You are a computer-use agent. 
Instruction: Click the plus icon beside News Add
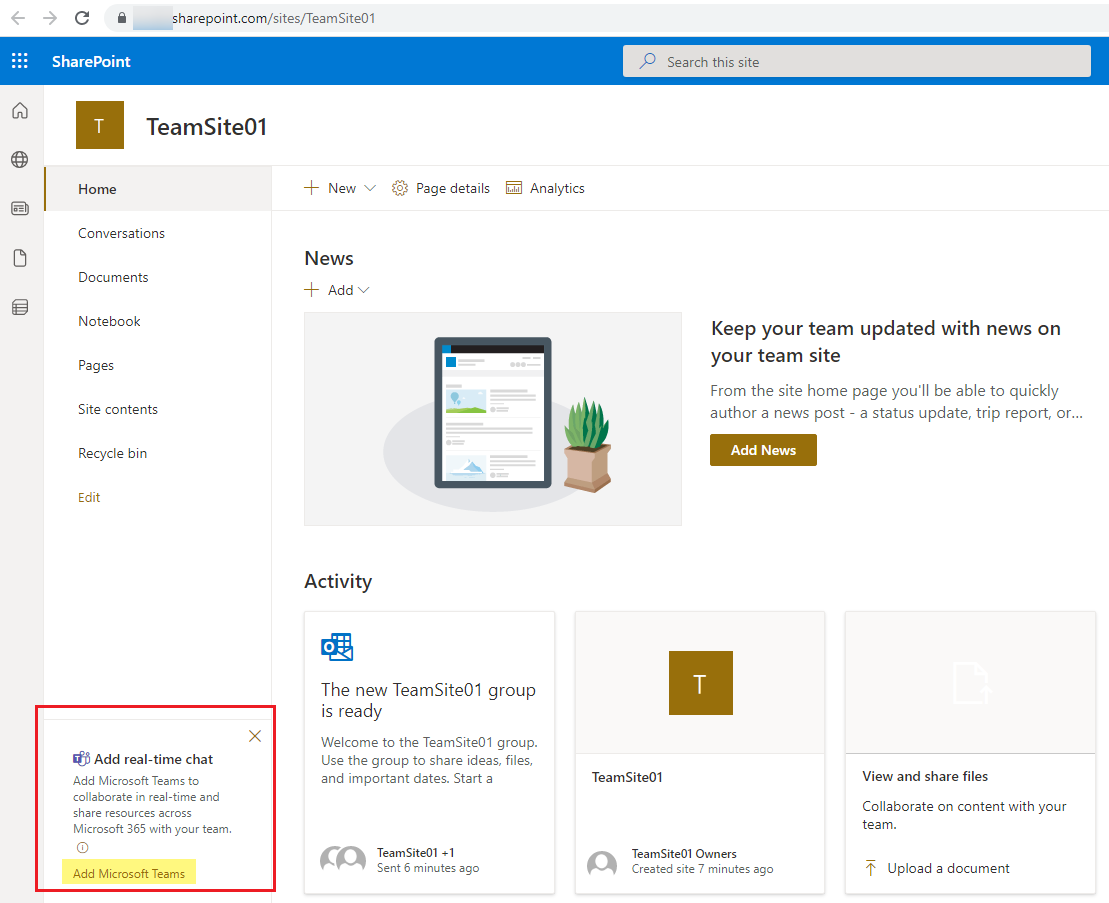[x=311, y=289]
